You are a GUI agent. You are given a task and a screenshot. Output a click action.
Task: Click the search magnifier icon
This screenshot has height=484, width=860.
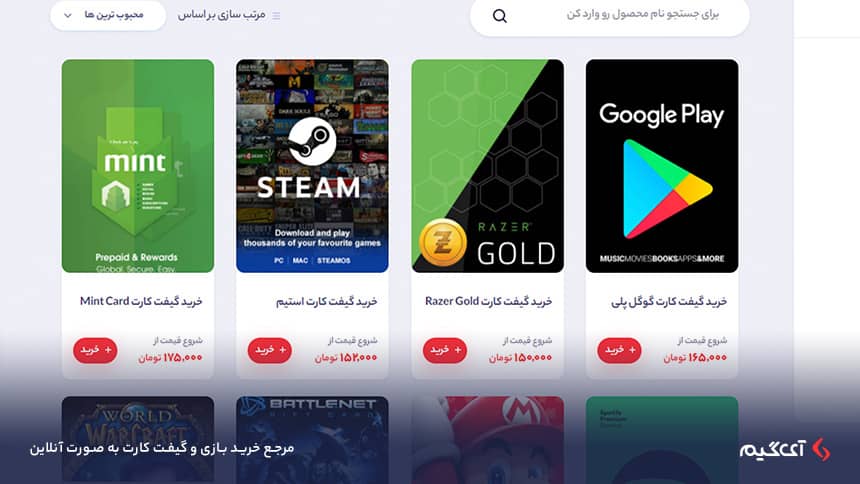click(500, 16)
